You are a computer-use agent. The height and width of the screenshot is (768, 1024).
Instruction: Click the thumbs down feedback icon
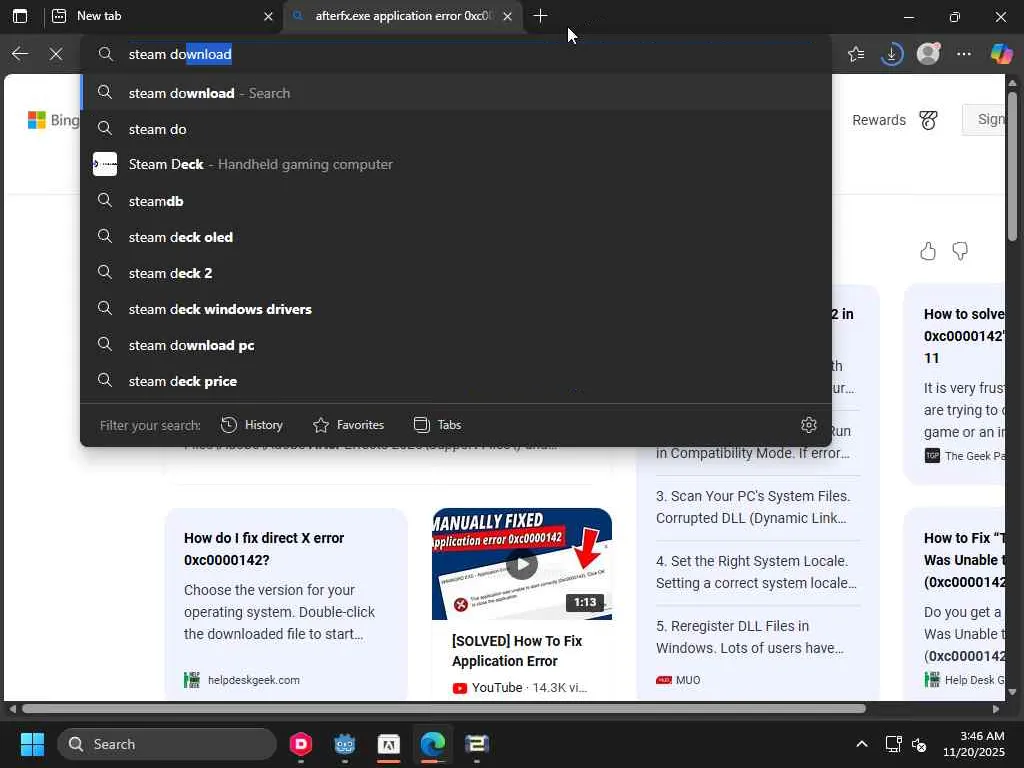960,251
